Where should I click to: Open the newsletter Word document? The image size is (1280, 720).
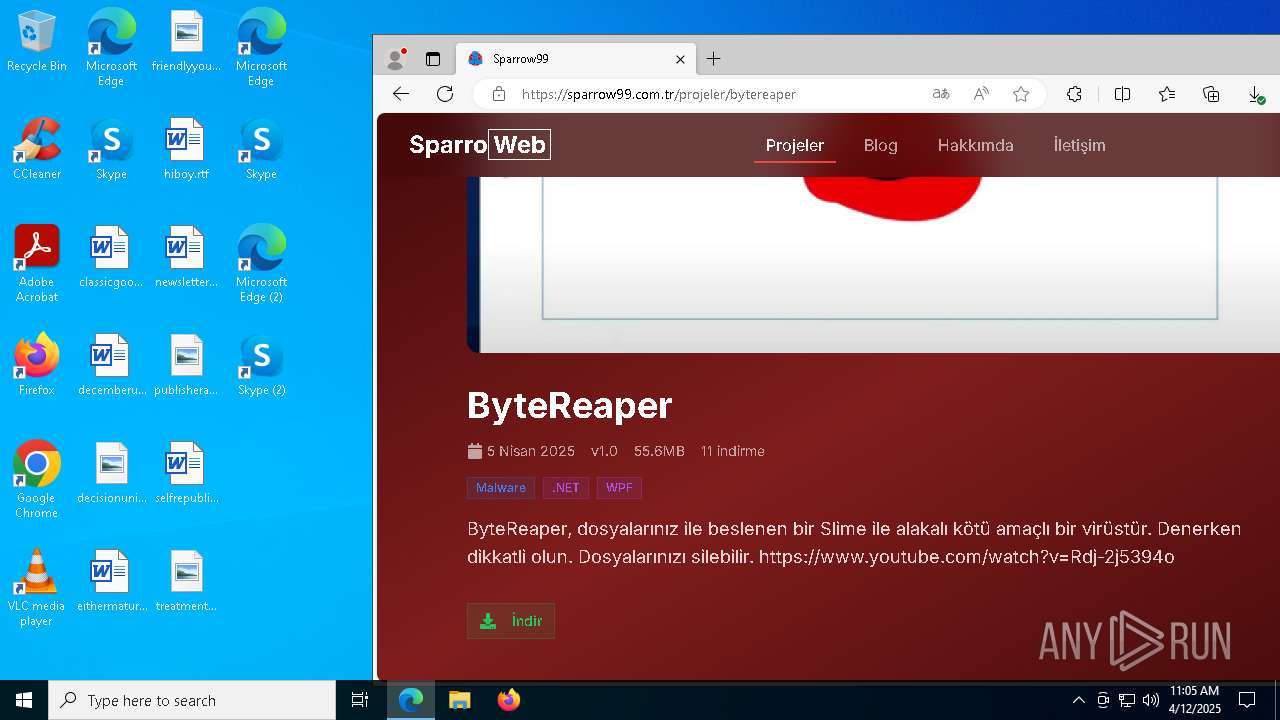tap(186, 258)
